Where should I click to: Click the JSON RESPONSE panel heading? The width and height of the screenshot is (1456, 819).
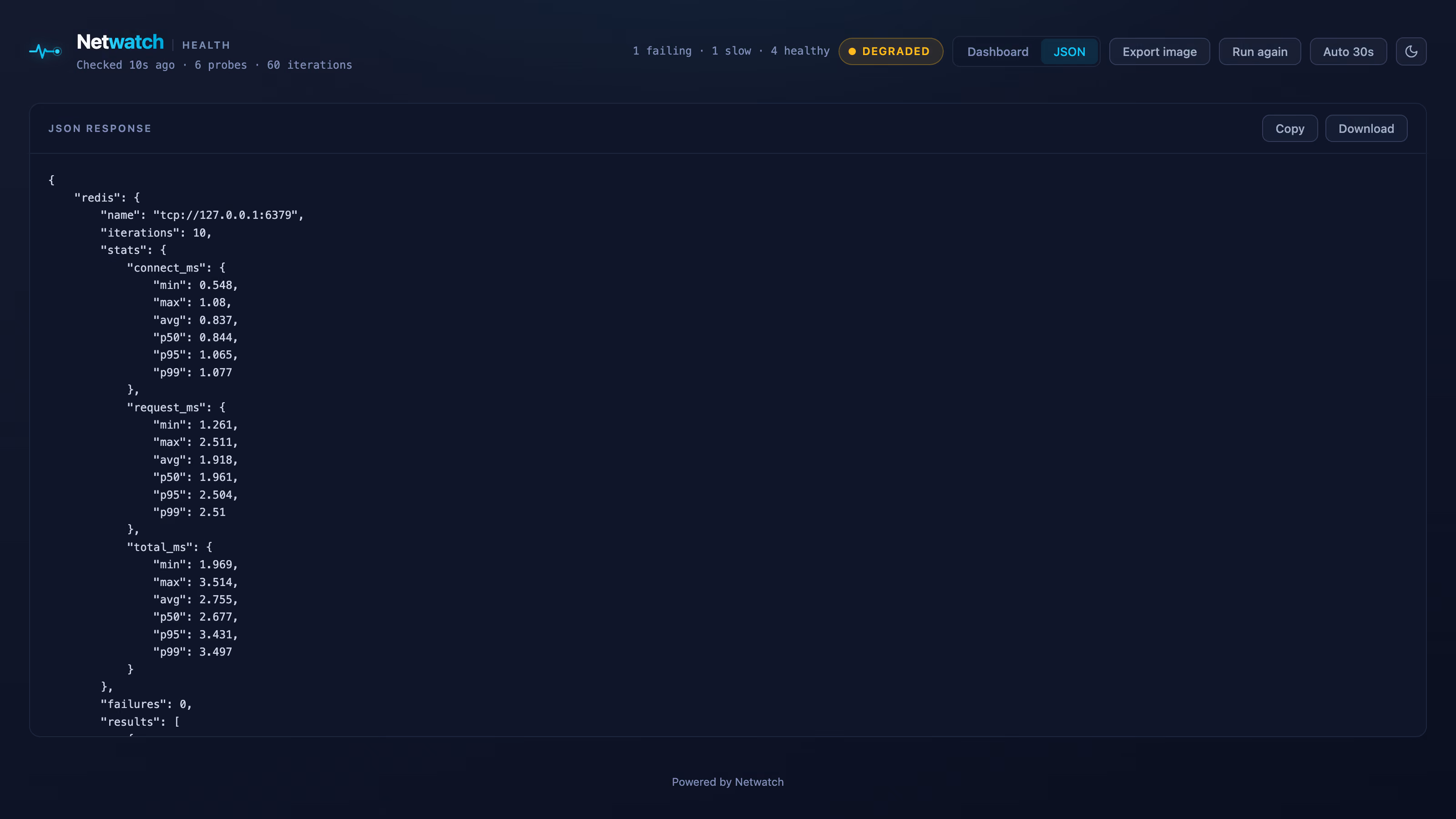[x=100, y=128]
